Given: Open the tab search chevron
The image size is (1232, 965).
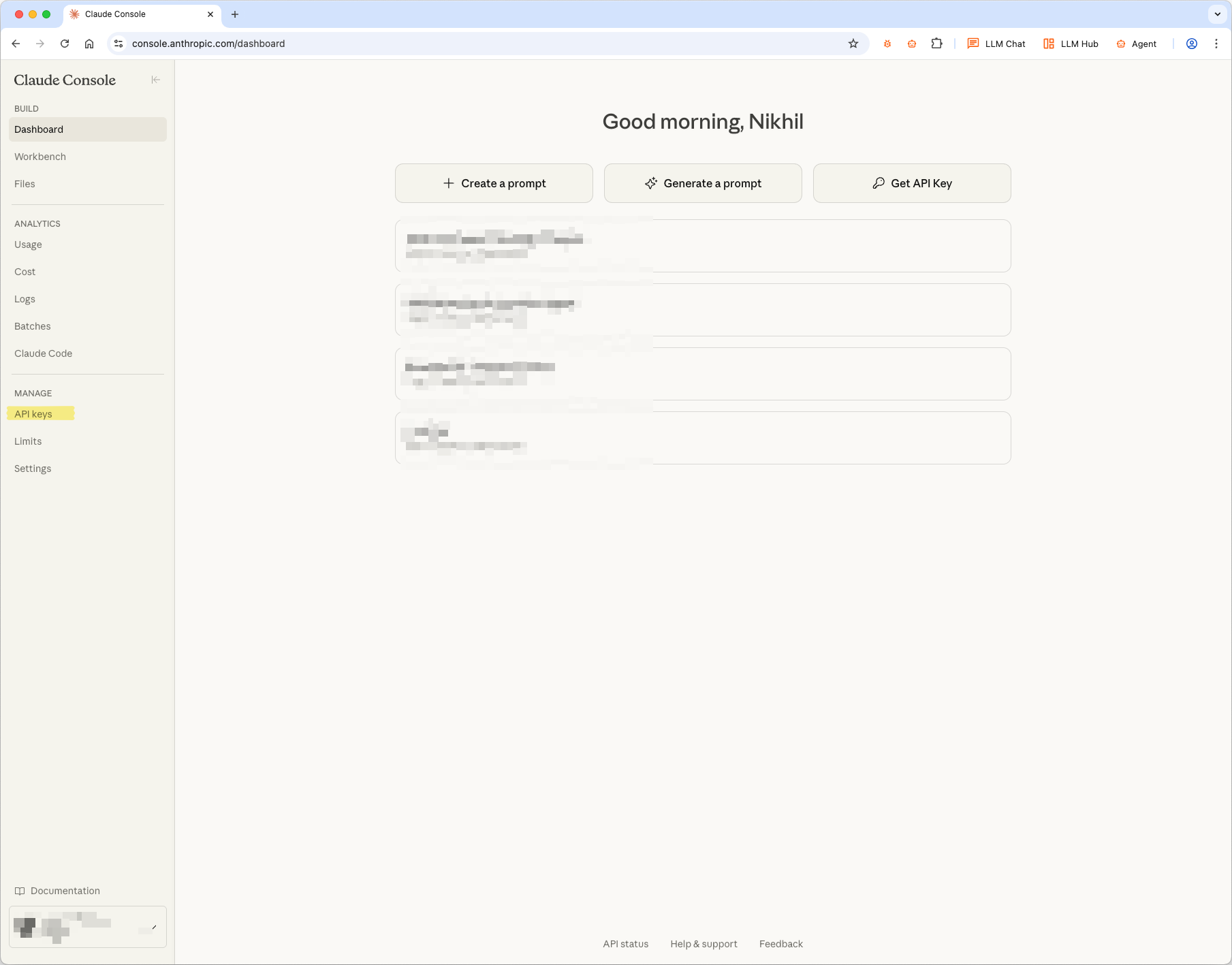Looking at the screenshot, I should coord(1216,14).
